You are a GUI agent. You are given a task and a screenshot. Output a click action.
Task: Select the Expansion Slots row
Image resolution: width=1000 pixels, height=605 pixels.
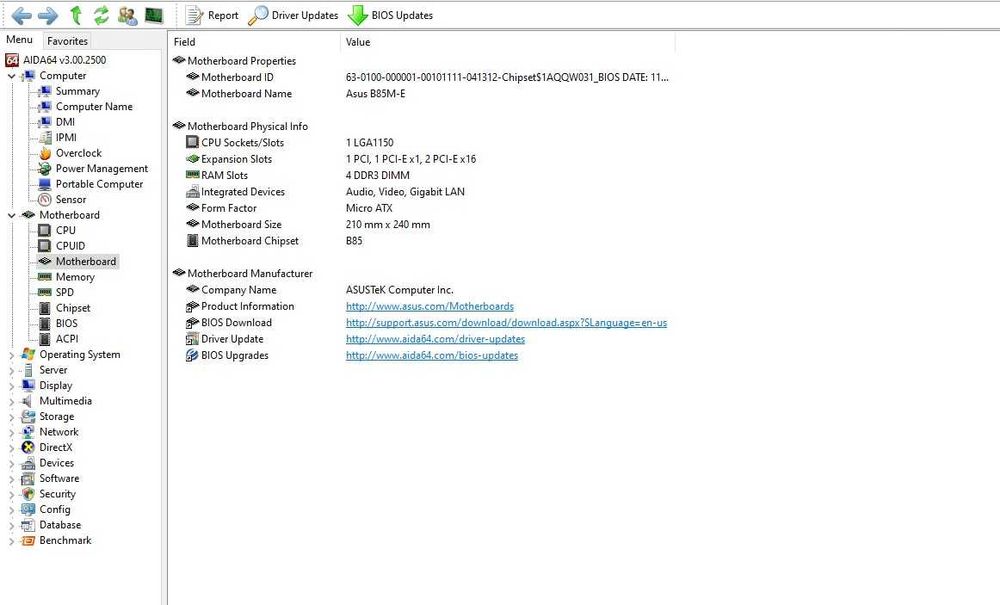[331, 159]
